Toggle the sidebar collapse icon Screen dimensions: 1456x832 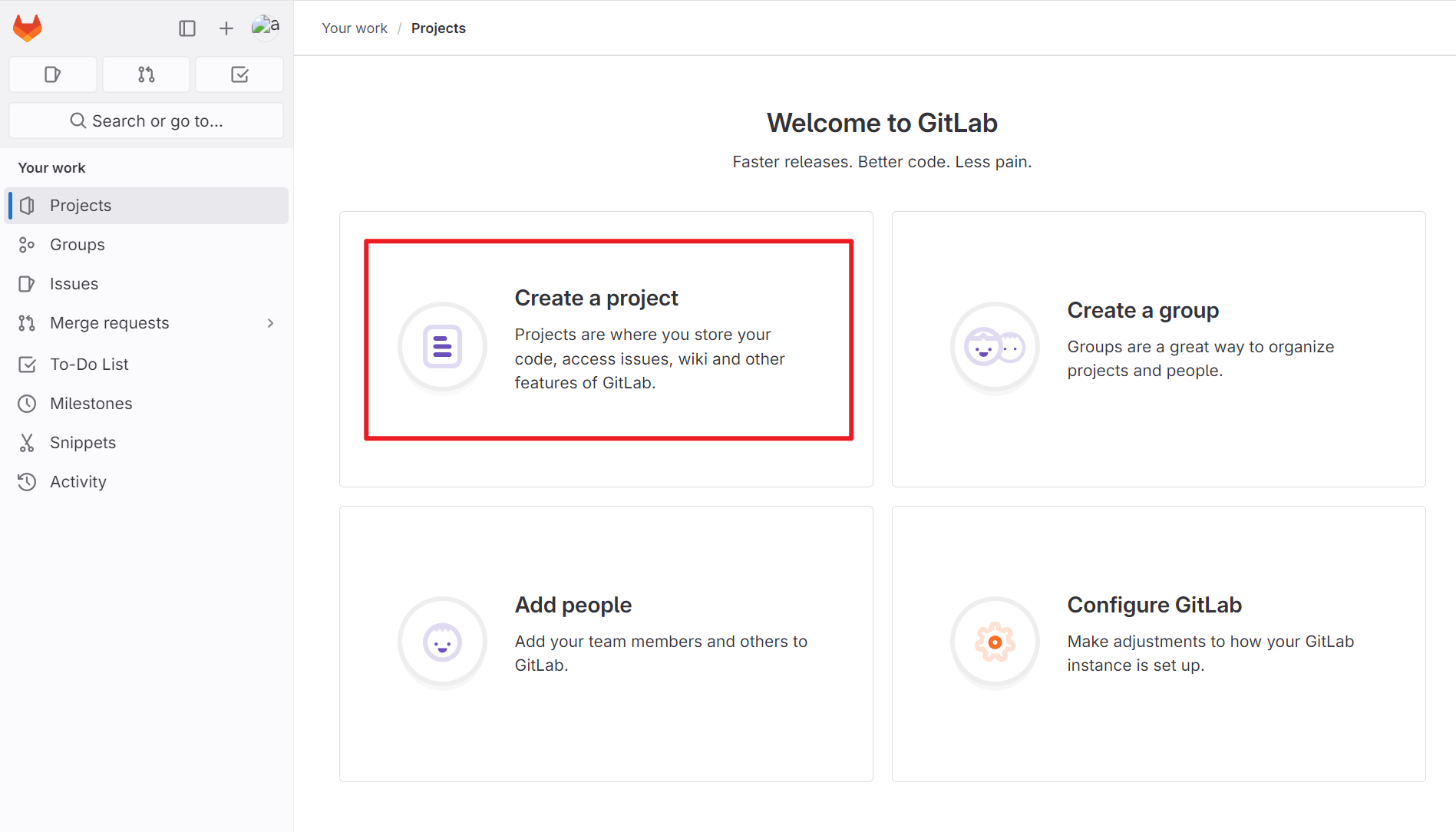click(187, 28)
